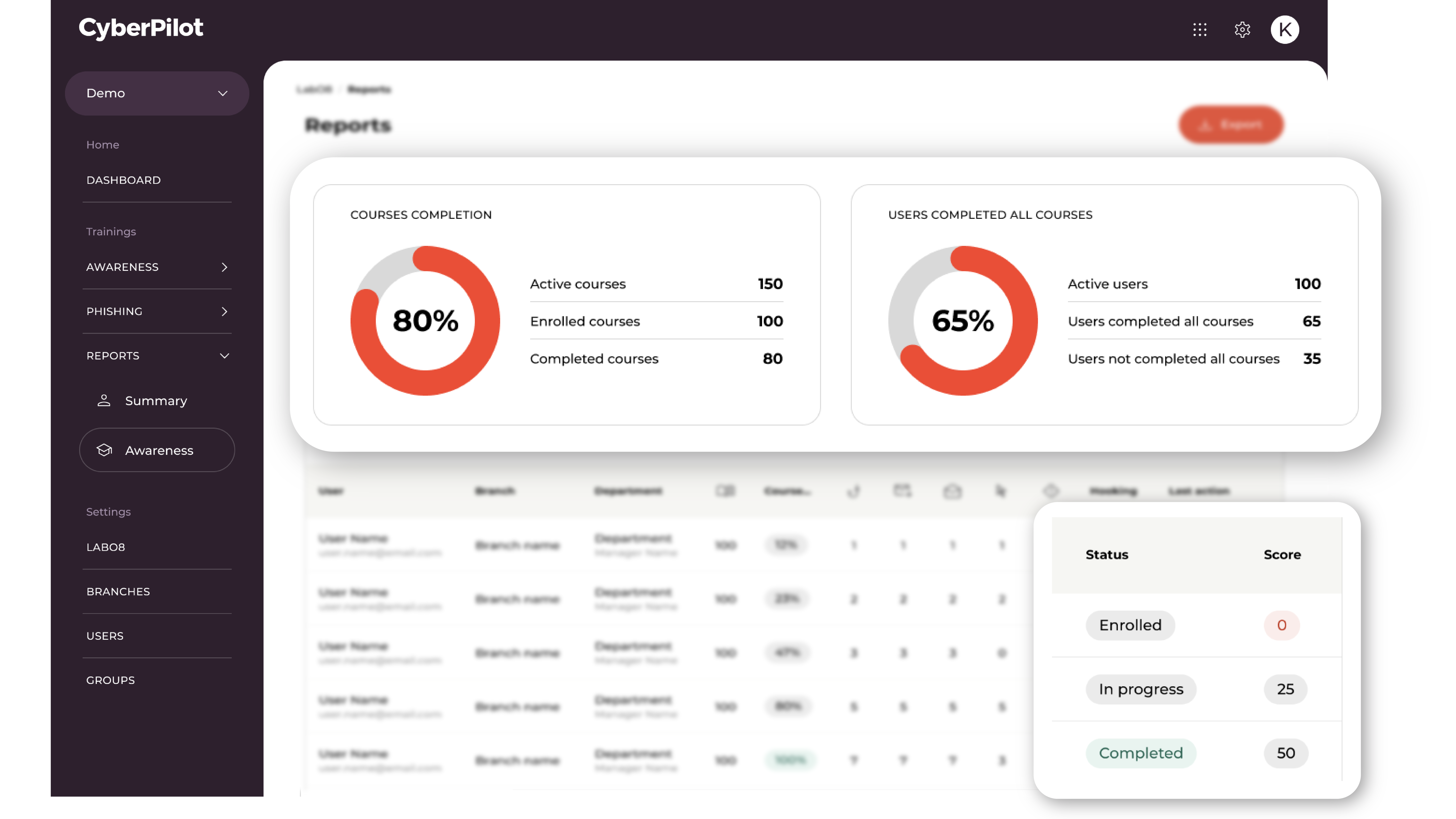Click the CyberPilot logo
The height and width of the screenshot is (819, 1456).
(x=141, y=28)
